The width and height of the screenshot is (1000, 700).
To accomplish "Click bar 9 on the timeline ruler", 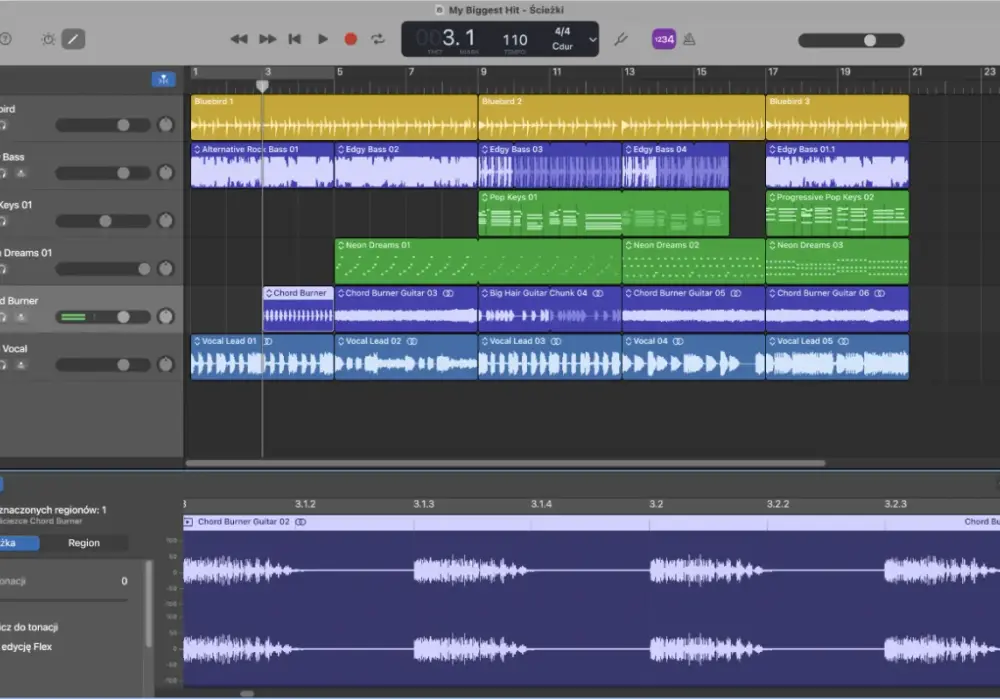I will tap(483, 72).
